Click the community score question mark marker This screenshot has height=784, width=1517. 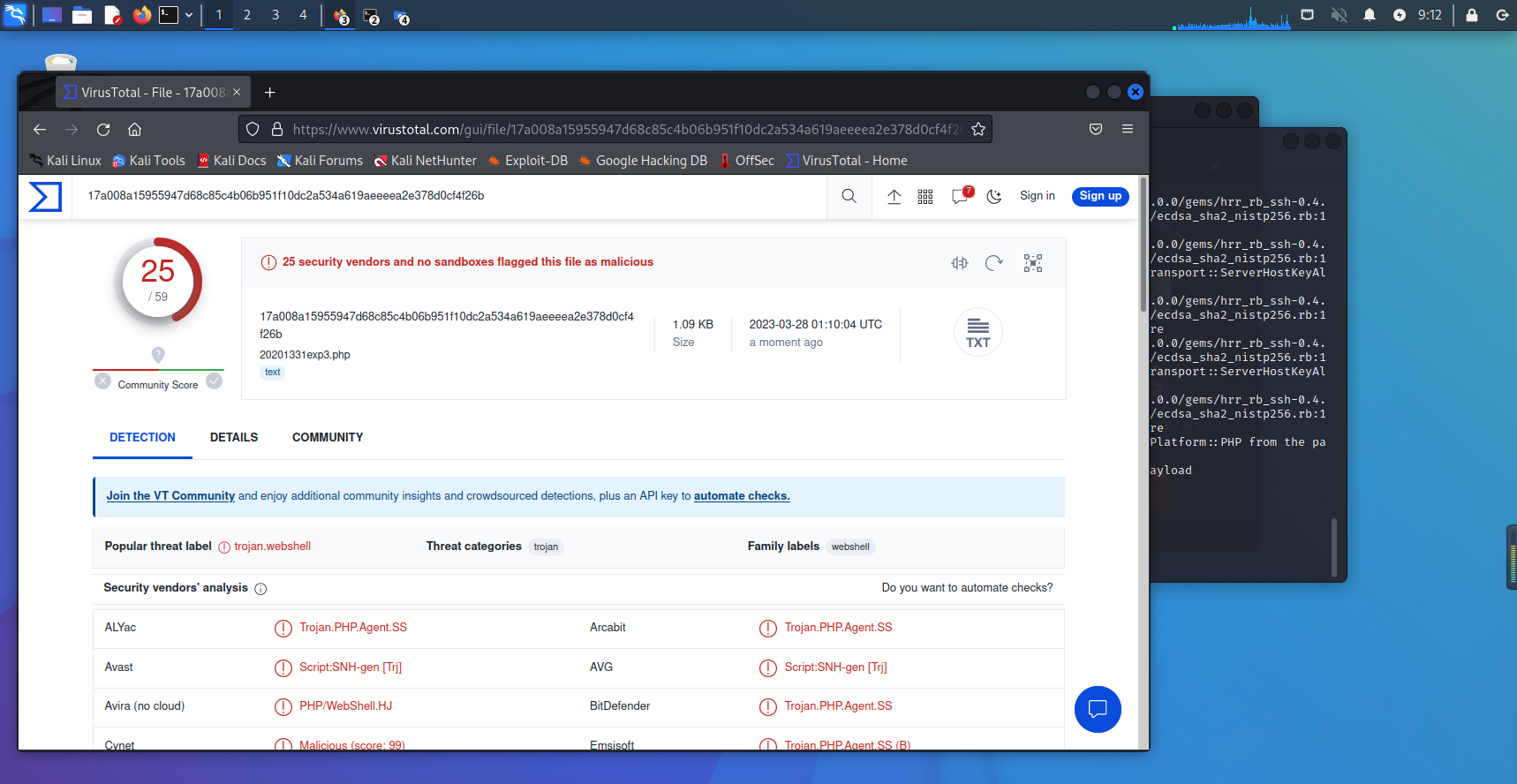158,355
